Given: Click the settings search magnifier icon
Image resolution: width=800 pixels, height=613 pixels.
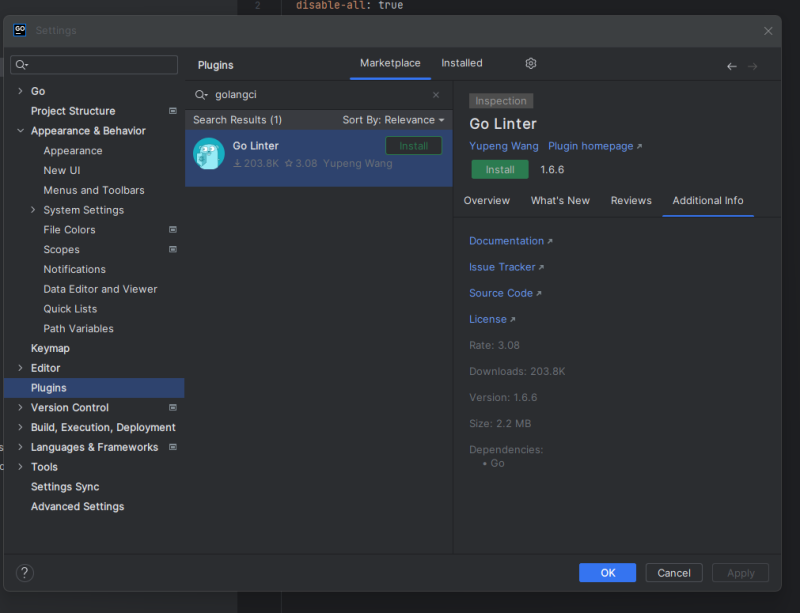Looking at the screenshot, I should click(x=21, y=65).
